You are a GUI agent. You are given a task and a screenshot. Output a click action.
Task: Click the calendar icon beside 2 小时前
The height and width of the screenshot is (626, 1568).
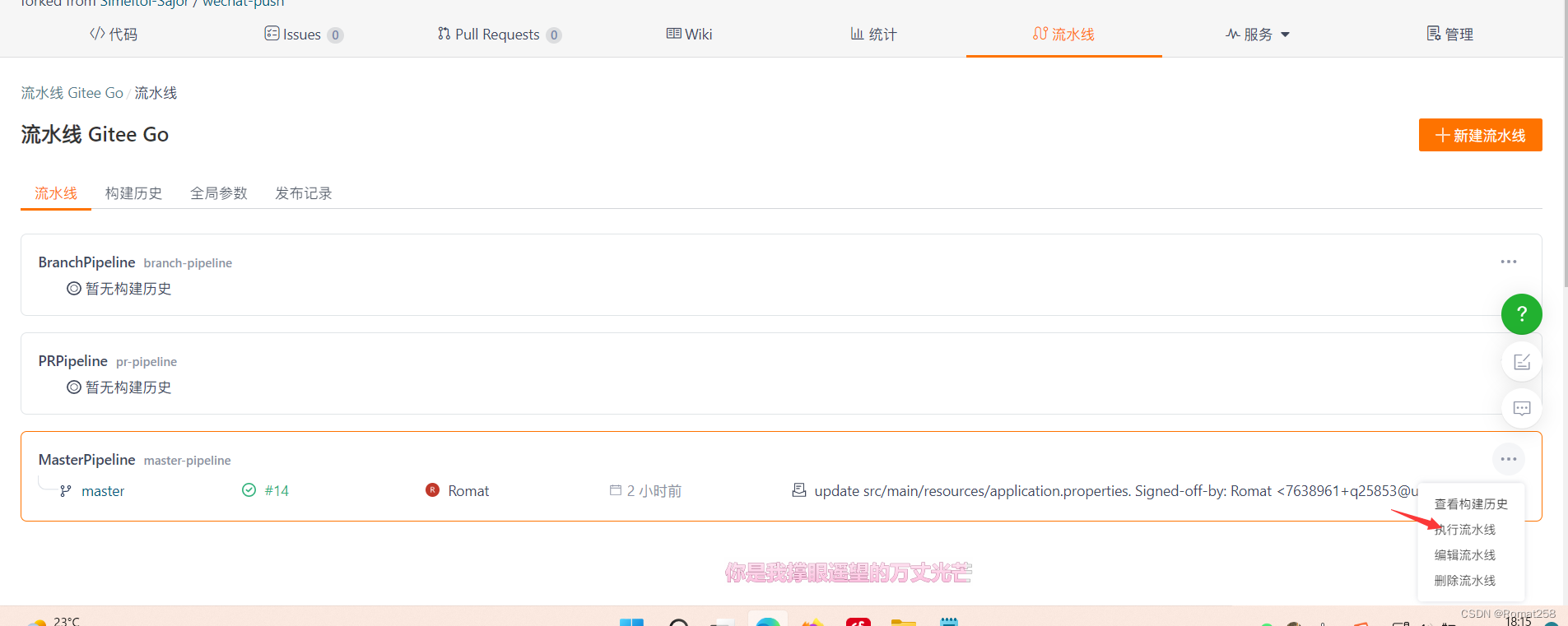(615, 490)
